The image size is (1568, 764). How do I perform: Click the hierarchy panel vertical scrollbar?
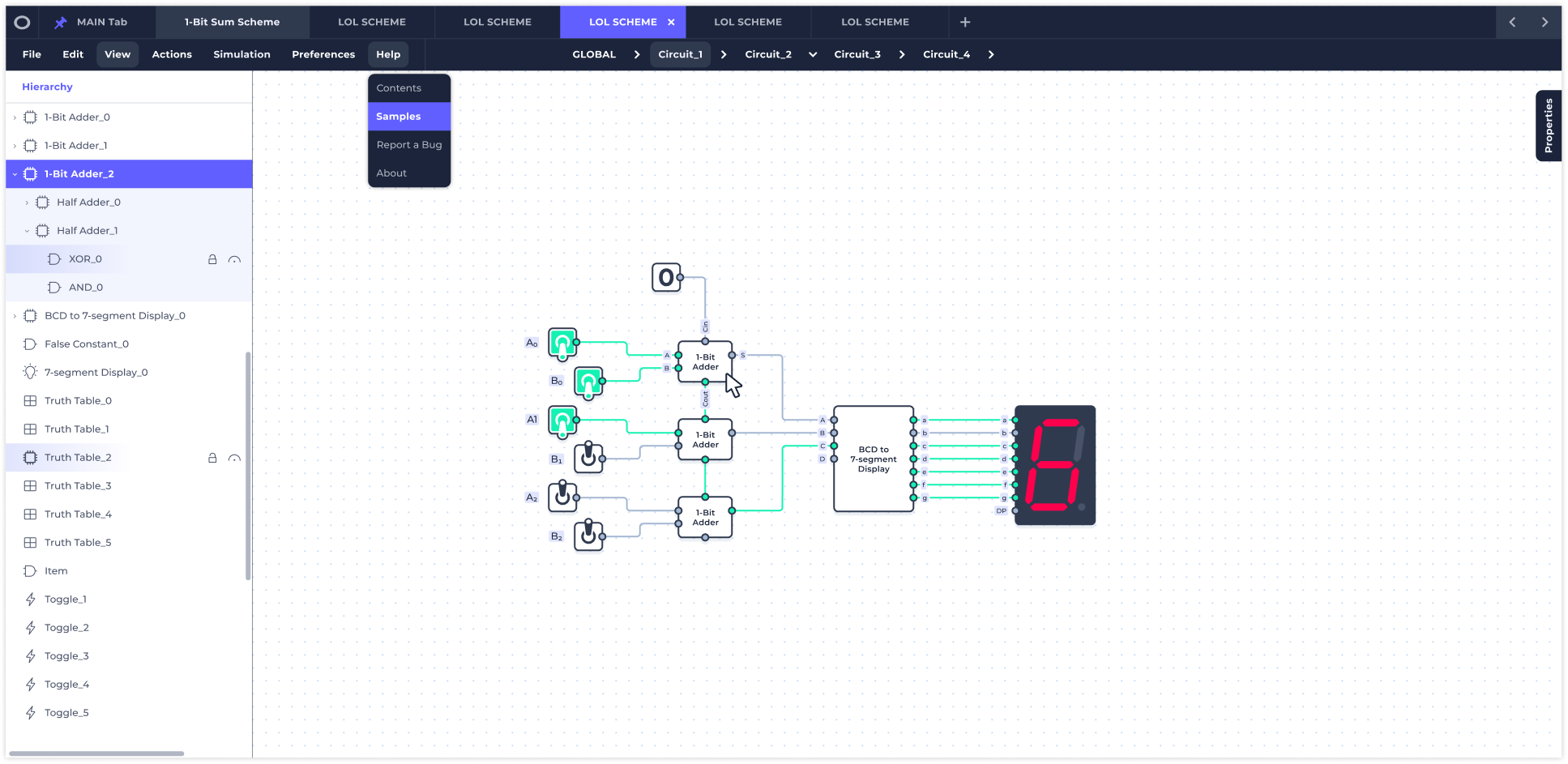coord(247,466)
